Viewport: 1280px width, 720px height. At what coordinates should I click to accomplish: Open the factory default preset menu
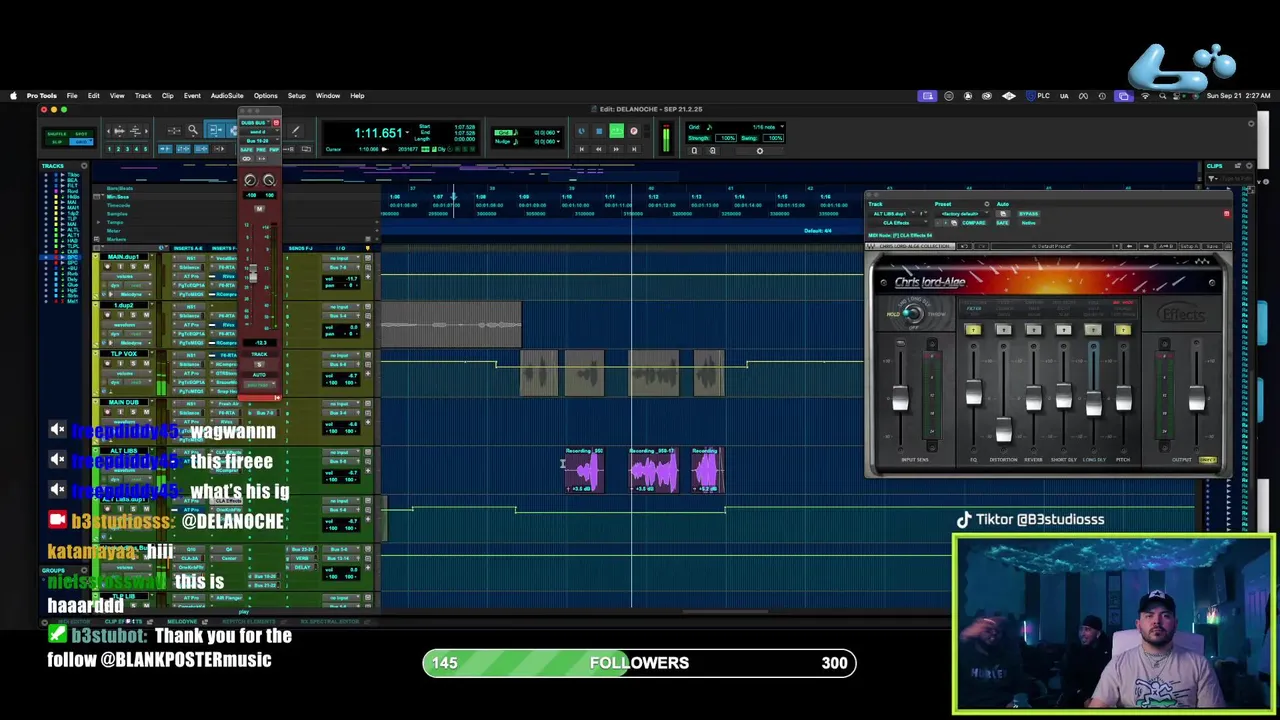(961, 213)
